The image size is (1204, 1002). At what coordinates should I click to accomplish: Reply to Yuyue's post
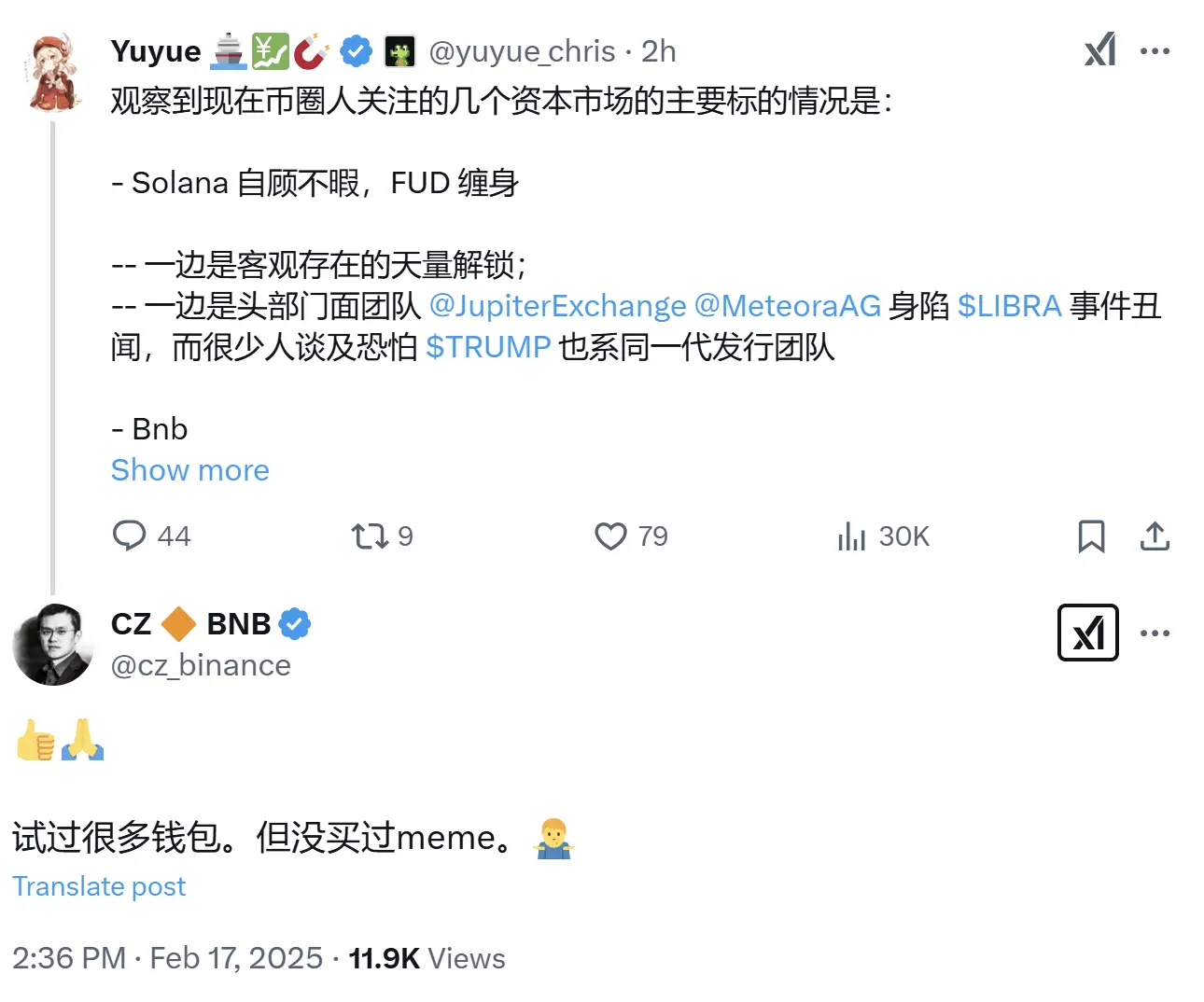(x=132, y=536)
